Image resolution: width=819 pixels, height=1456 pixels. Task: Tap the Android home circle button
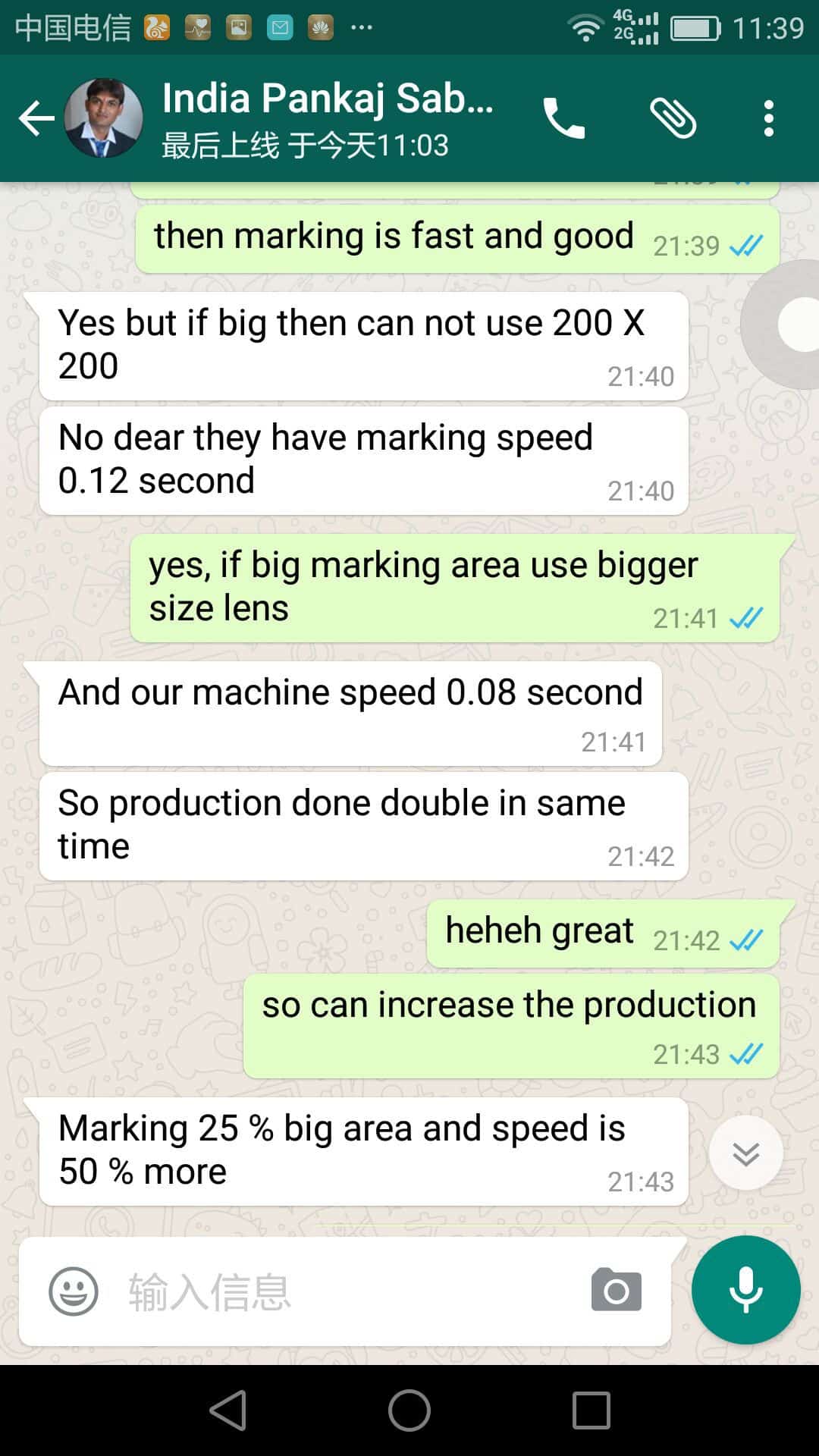tap(409, 1410)
